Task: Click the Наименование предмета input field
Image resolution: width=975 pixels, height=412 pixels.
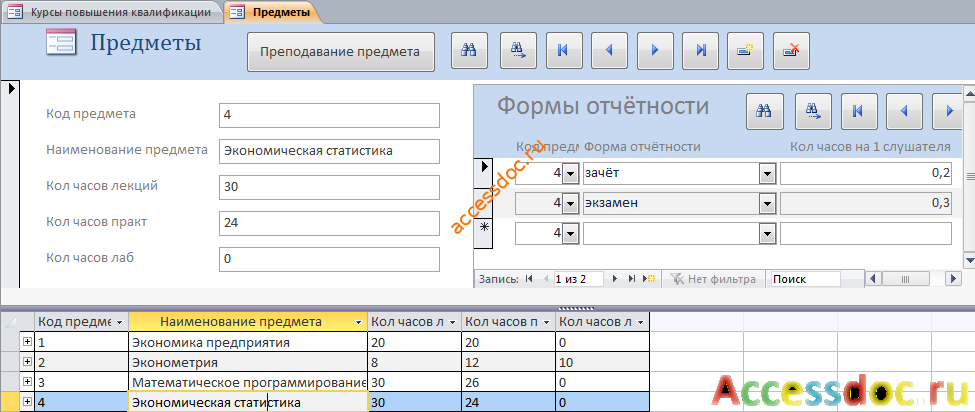Action: (330, 151)
